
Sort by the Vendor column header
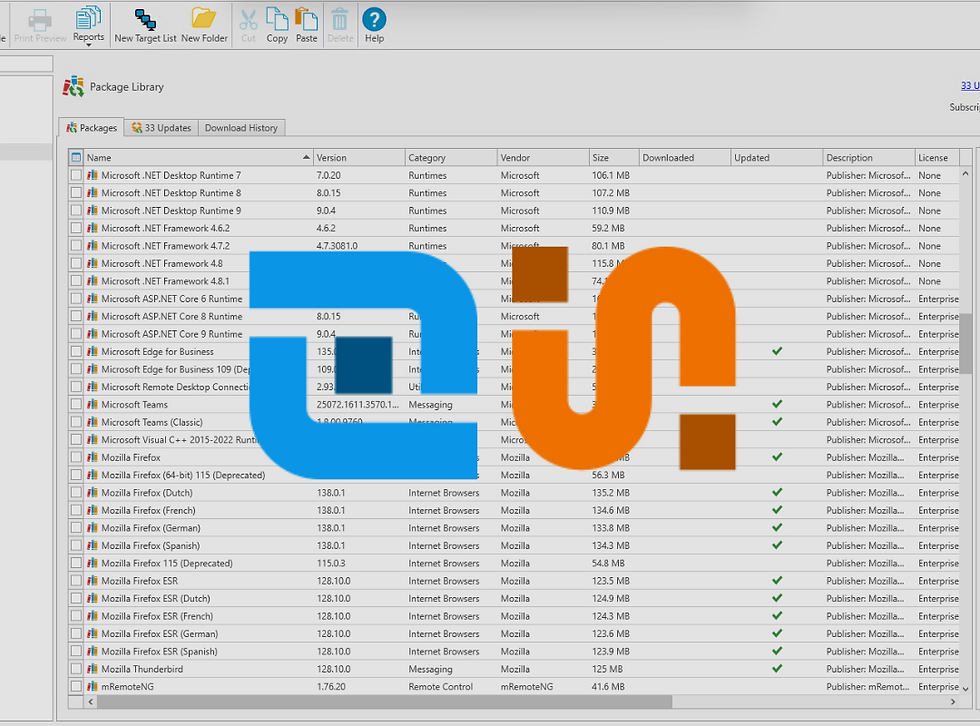542,157
